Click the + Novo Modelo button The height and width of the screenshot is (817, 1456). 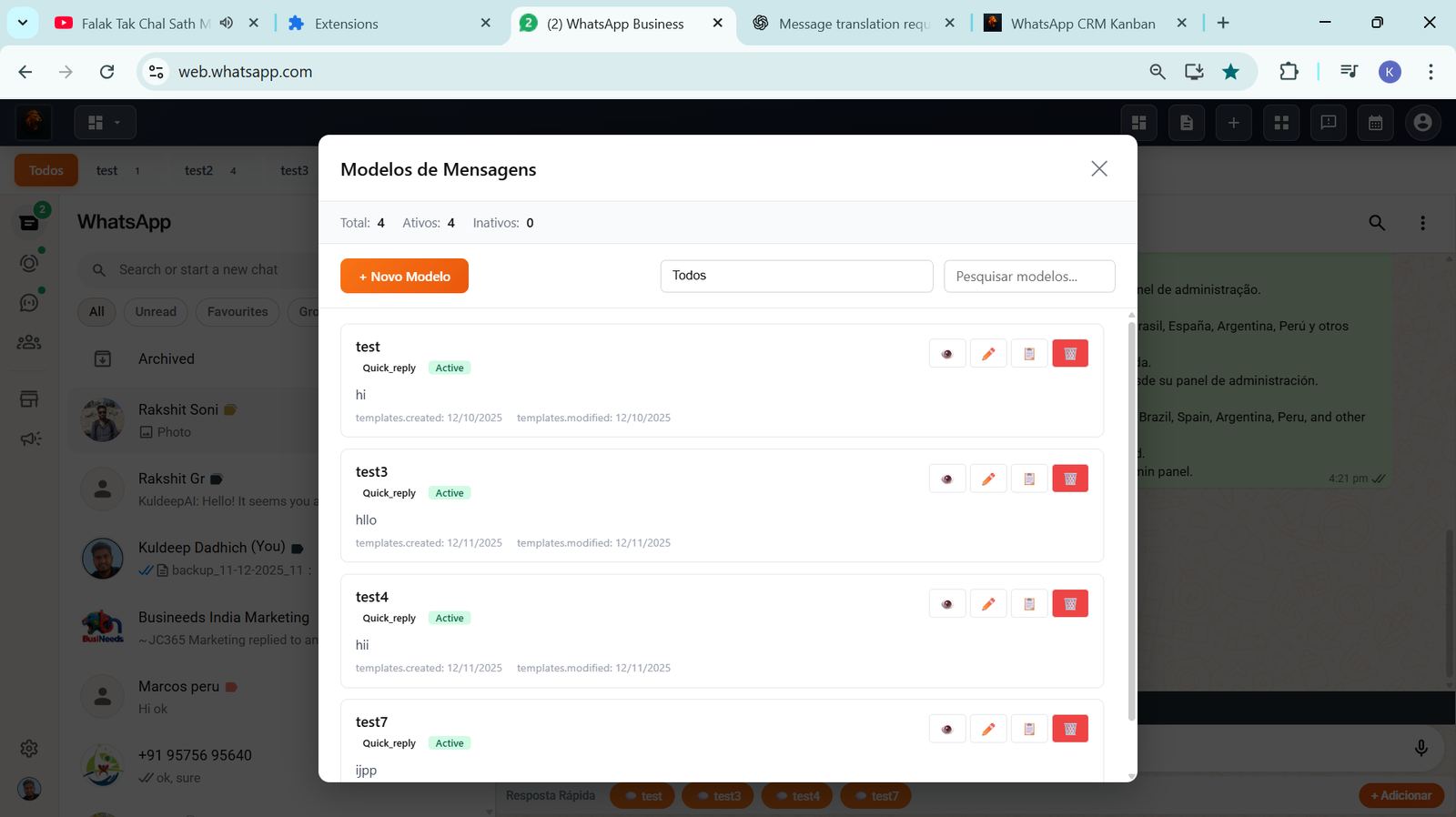[404, 277]
